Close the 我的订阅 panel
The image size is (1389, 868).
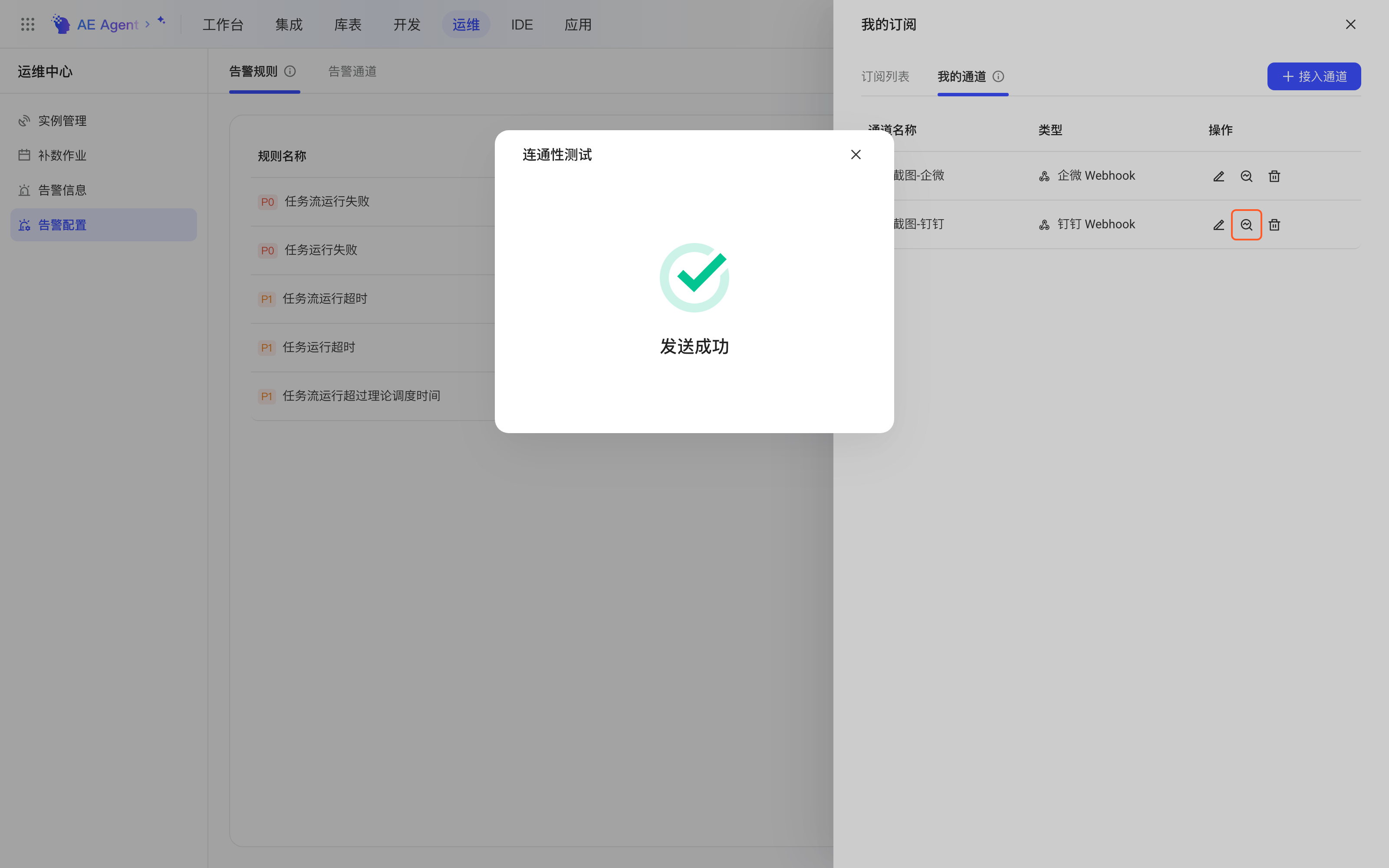(x=1350, y=25)
